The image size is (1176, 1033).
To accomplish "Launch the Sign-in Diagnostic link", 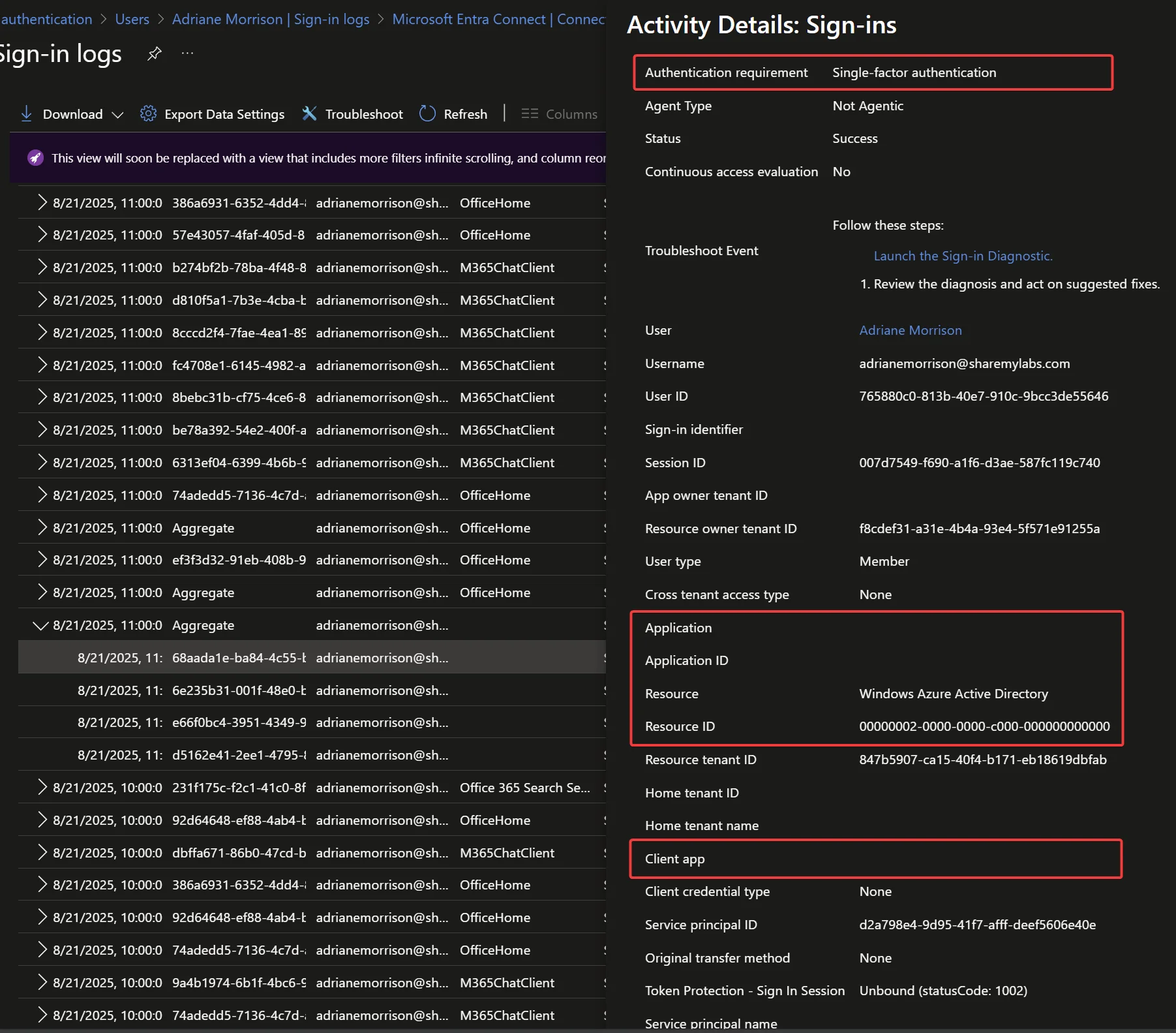I will pos(963,256).
